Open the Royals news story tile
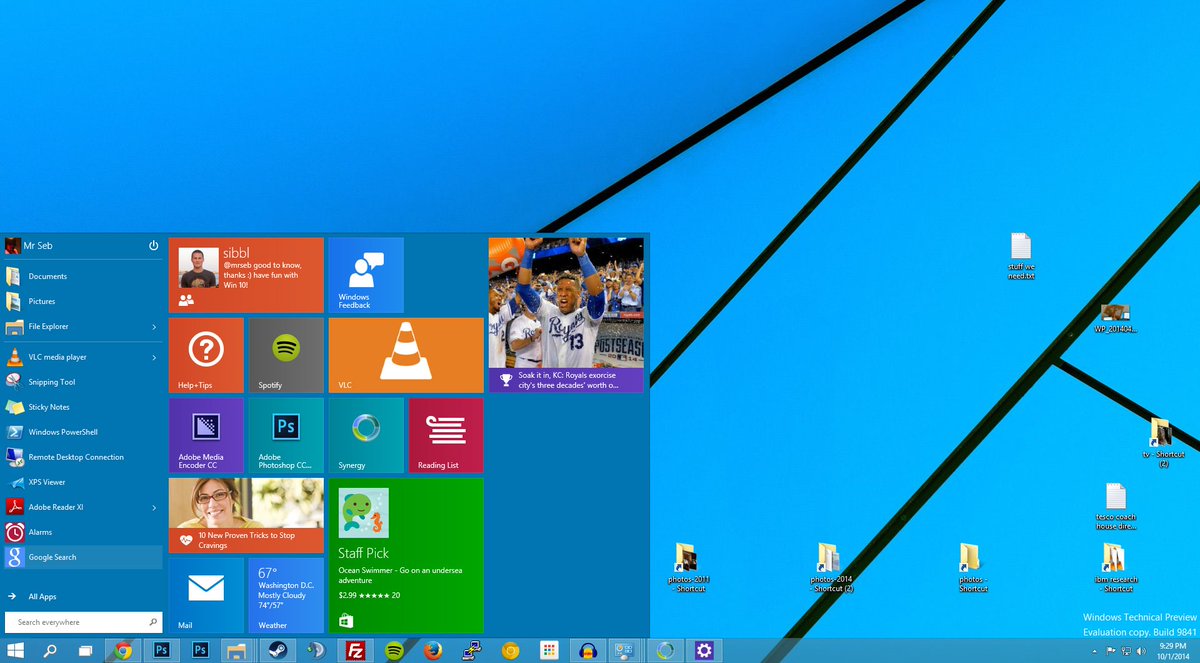Viewport: 1200px width, 663px height. [566, 313]
